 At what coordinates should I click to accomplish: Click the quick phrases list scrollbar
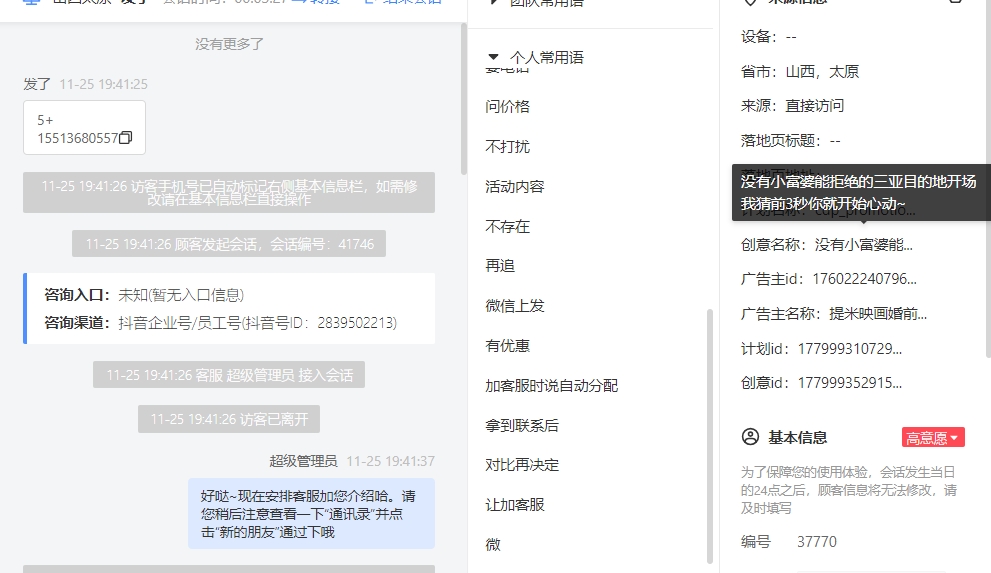point(710,436)
